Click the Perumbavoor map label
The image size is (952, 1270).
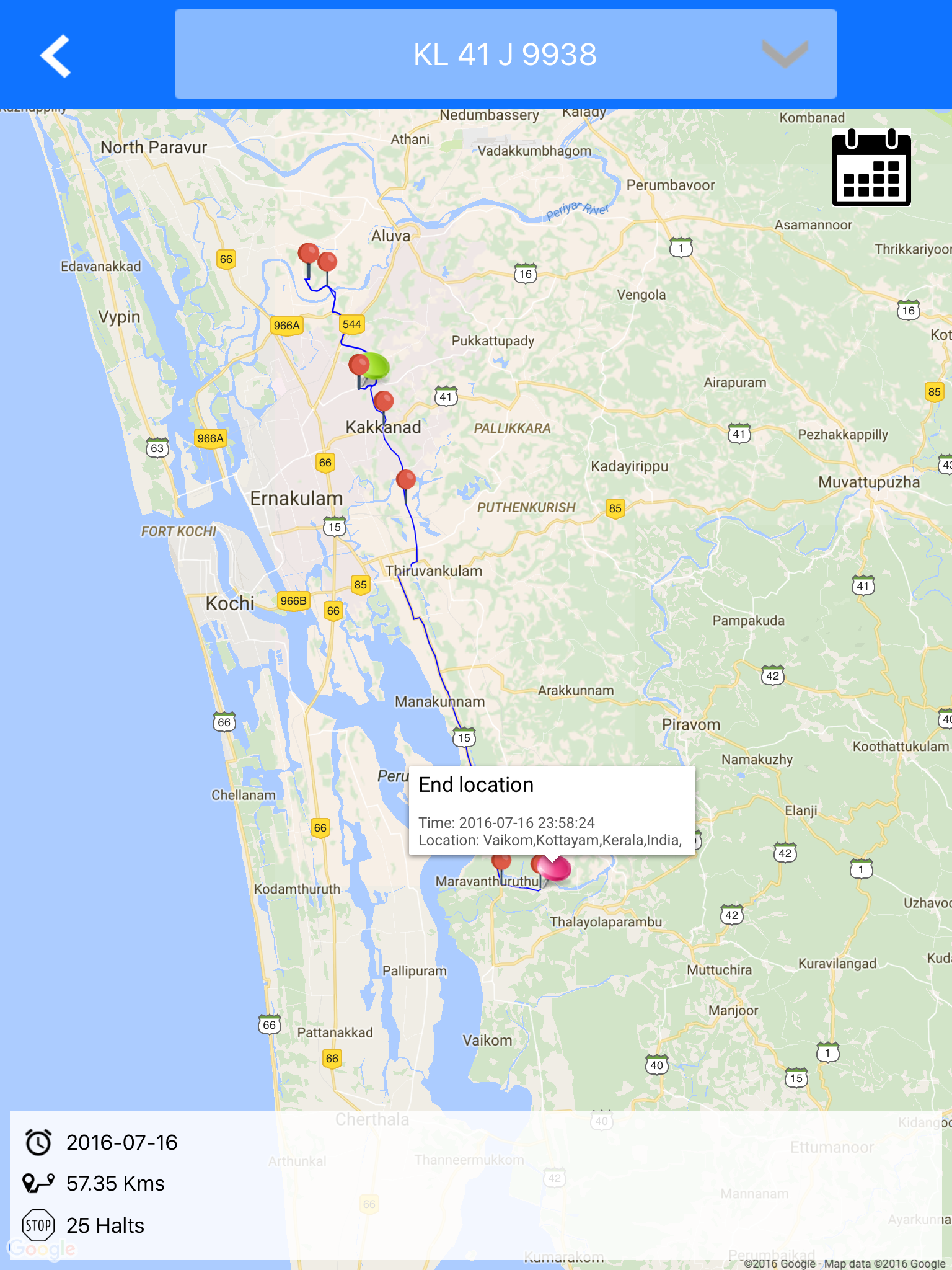coord(671,185)
